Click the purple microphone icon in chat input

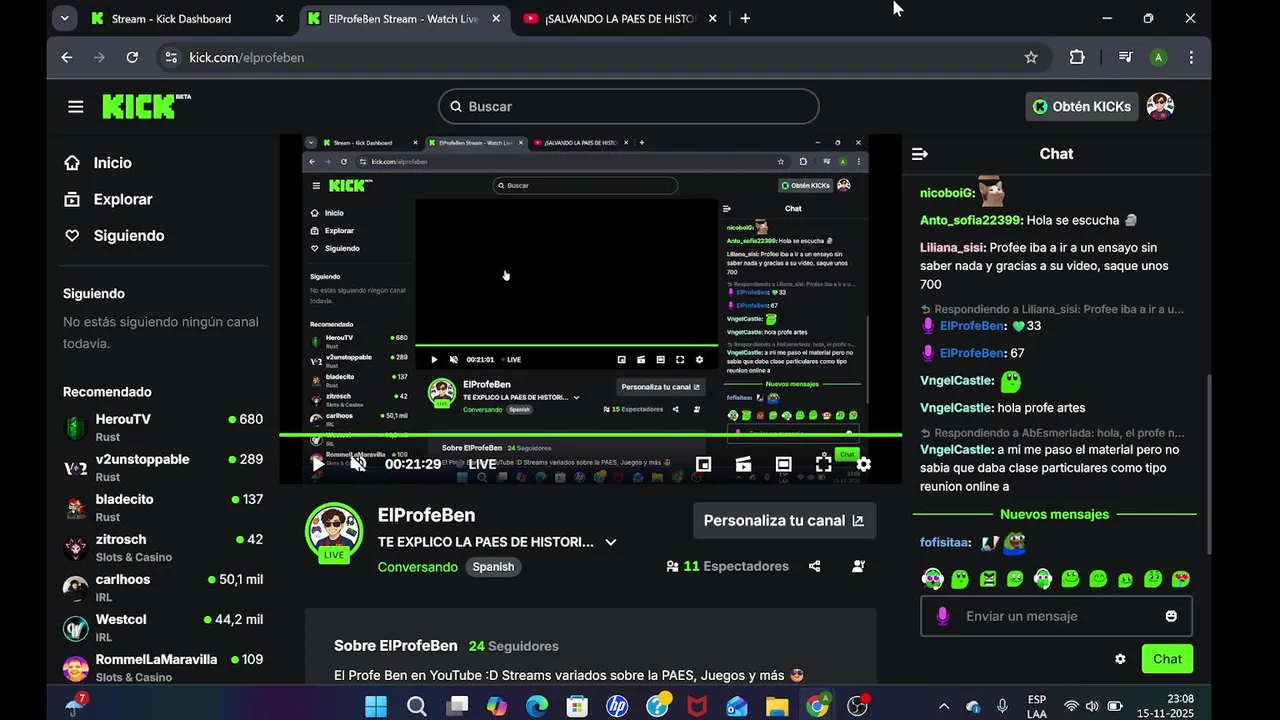point(942,616)
